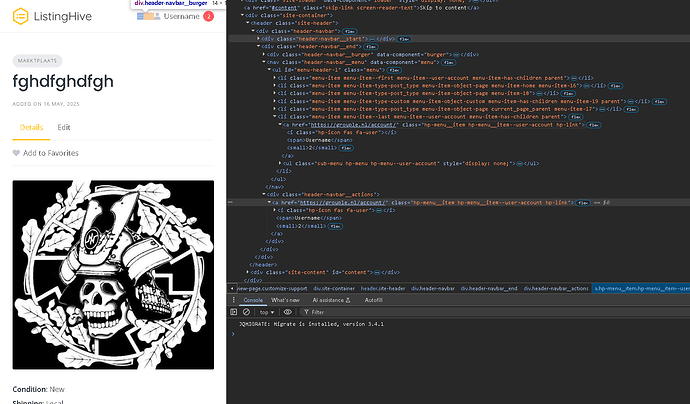The image size is (690, 404).
Task: Toggle the console sidebar icon
Action: point(234,312)
